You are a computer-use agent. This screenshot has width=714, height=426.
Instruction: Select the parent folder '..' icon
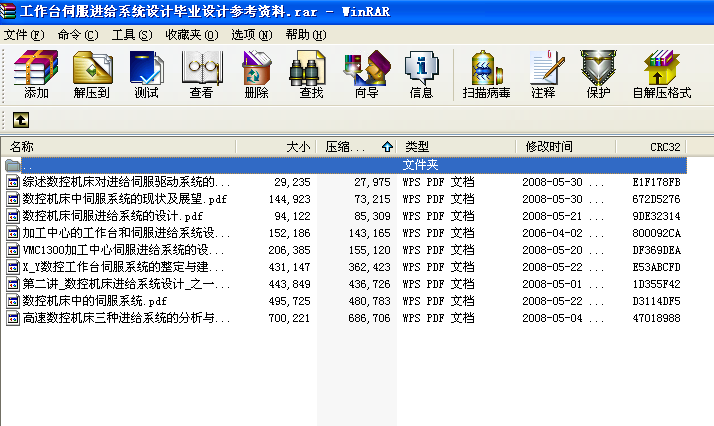[13, 165]
